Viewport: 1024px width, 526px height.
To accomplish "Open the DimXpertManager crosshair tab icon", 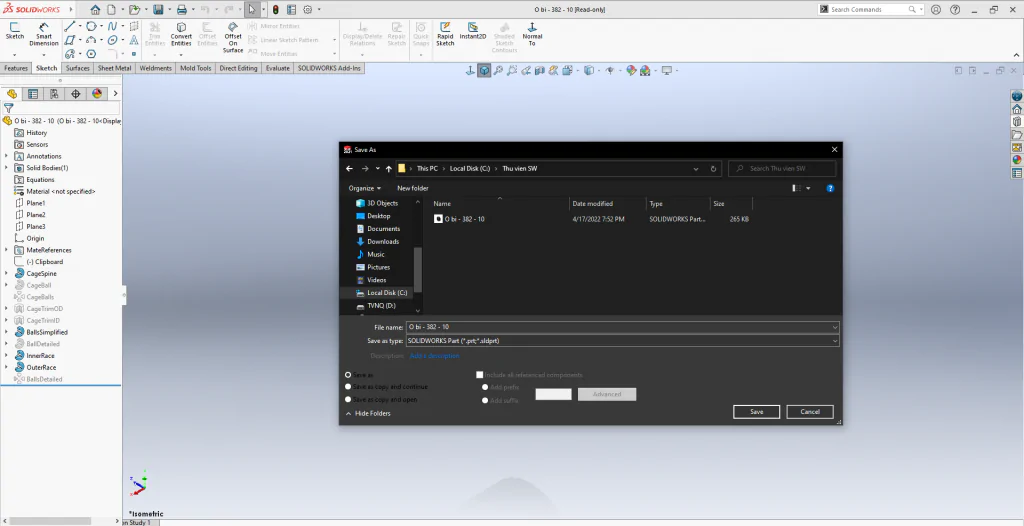I will [x=75, y=94].
